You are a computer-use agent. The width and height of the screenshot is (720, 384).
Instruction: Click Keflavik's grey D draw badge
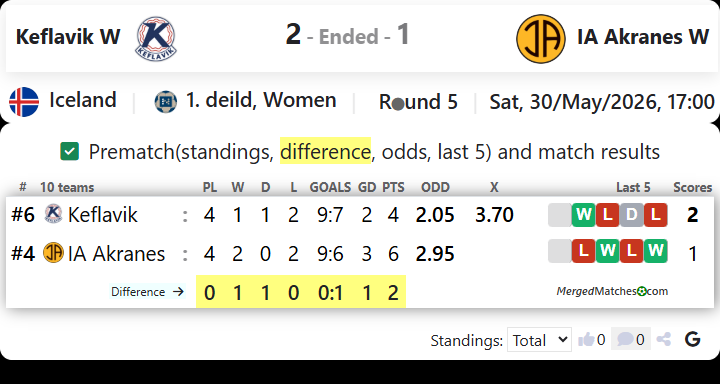coord(631,215)
